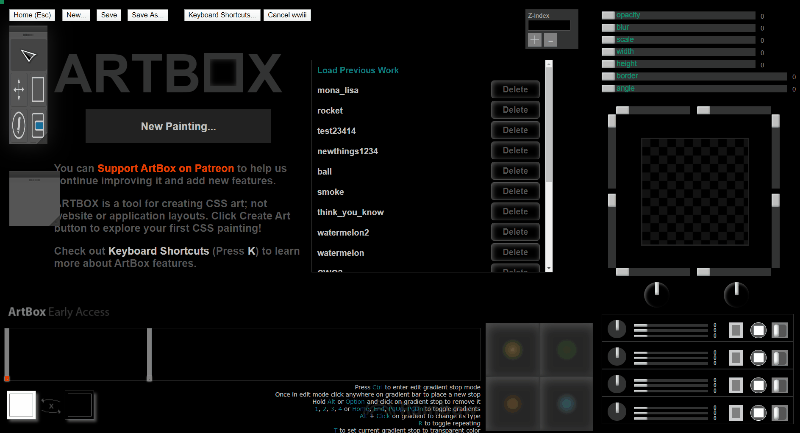The width and height of the screenshot is (800, 433).
Task: Toggle first row's on/off switch
Action: (780, 330)
